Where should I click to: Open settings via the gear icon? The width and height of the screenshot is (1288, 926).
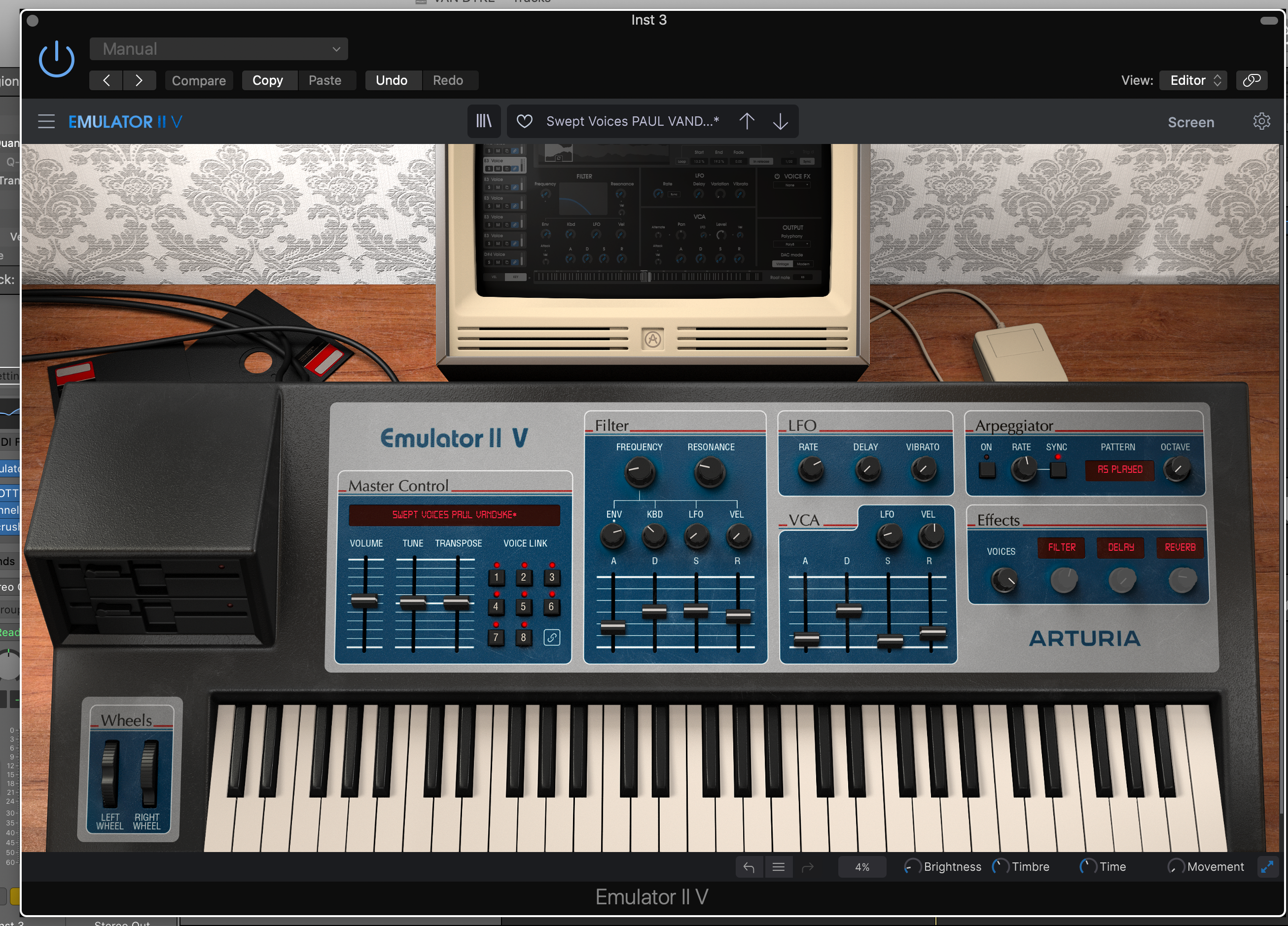pos(1261,121)
